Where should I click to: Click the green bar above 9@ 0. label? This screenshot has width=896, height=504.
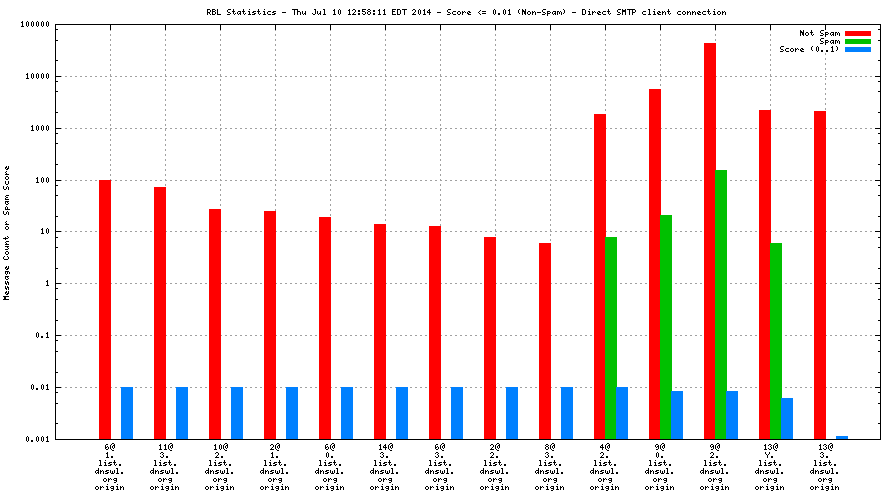(666, 327)
